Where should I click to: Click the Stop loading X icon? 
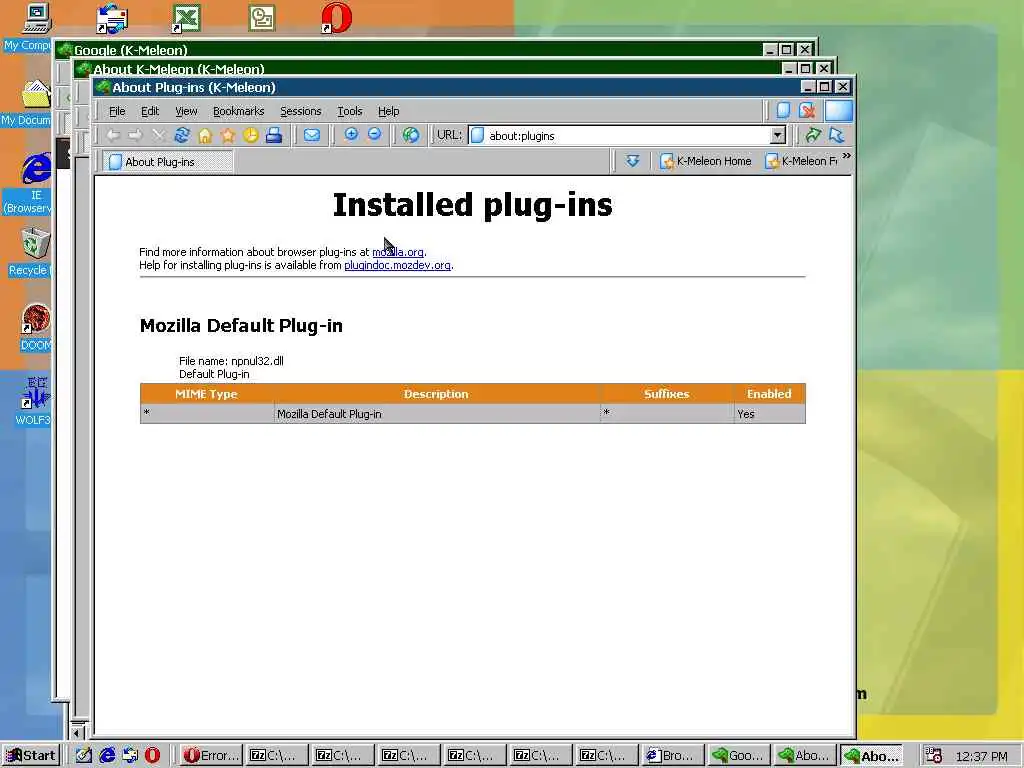pos(158,135)
